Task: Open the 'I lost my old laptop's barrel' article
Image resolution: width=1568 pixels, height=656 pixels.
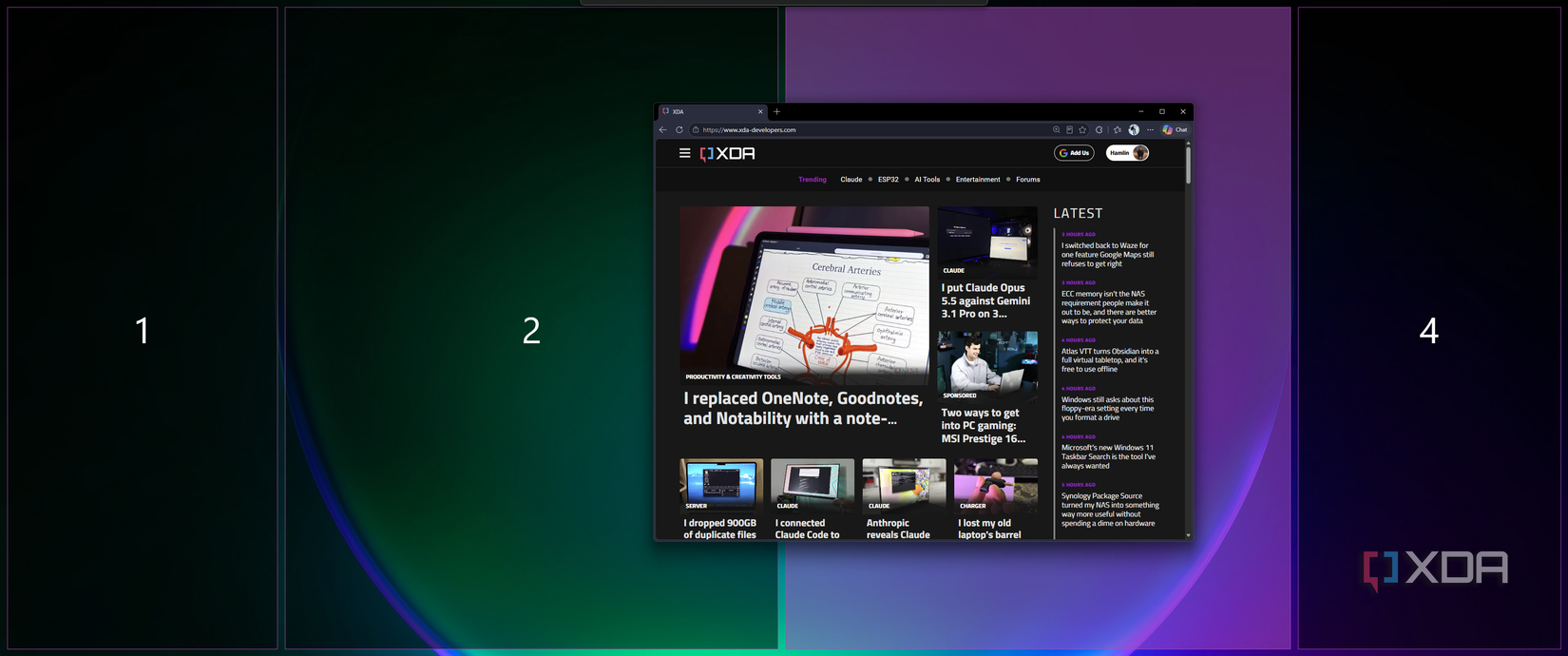Action: pos(989,529)
